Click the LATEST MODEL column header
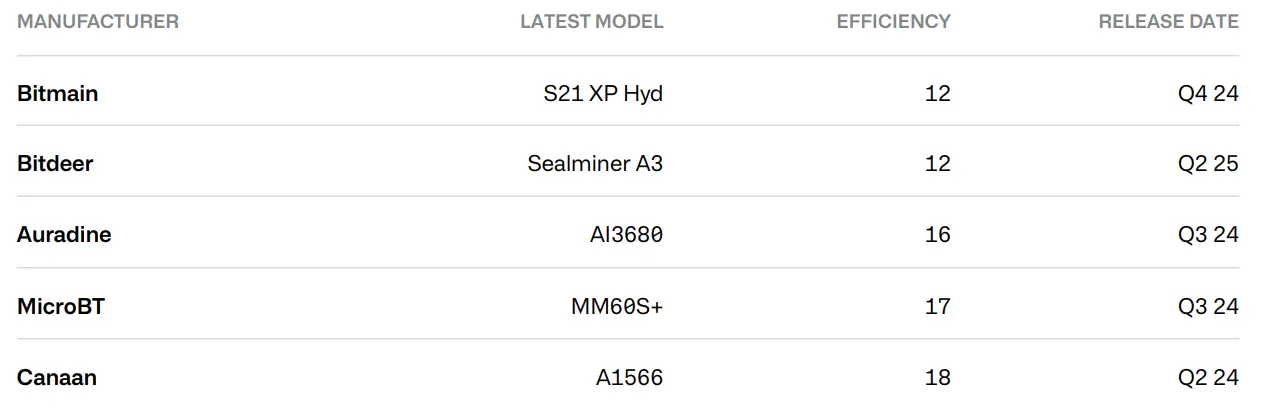The image size is (1268, 416). click(x=592, y=21)
